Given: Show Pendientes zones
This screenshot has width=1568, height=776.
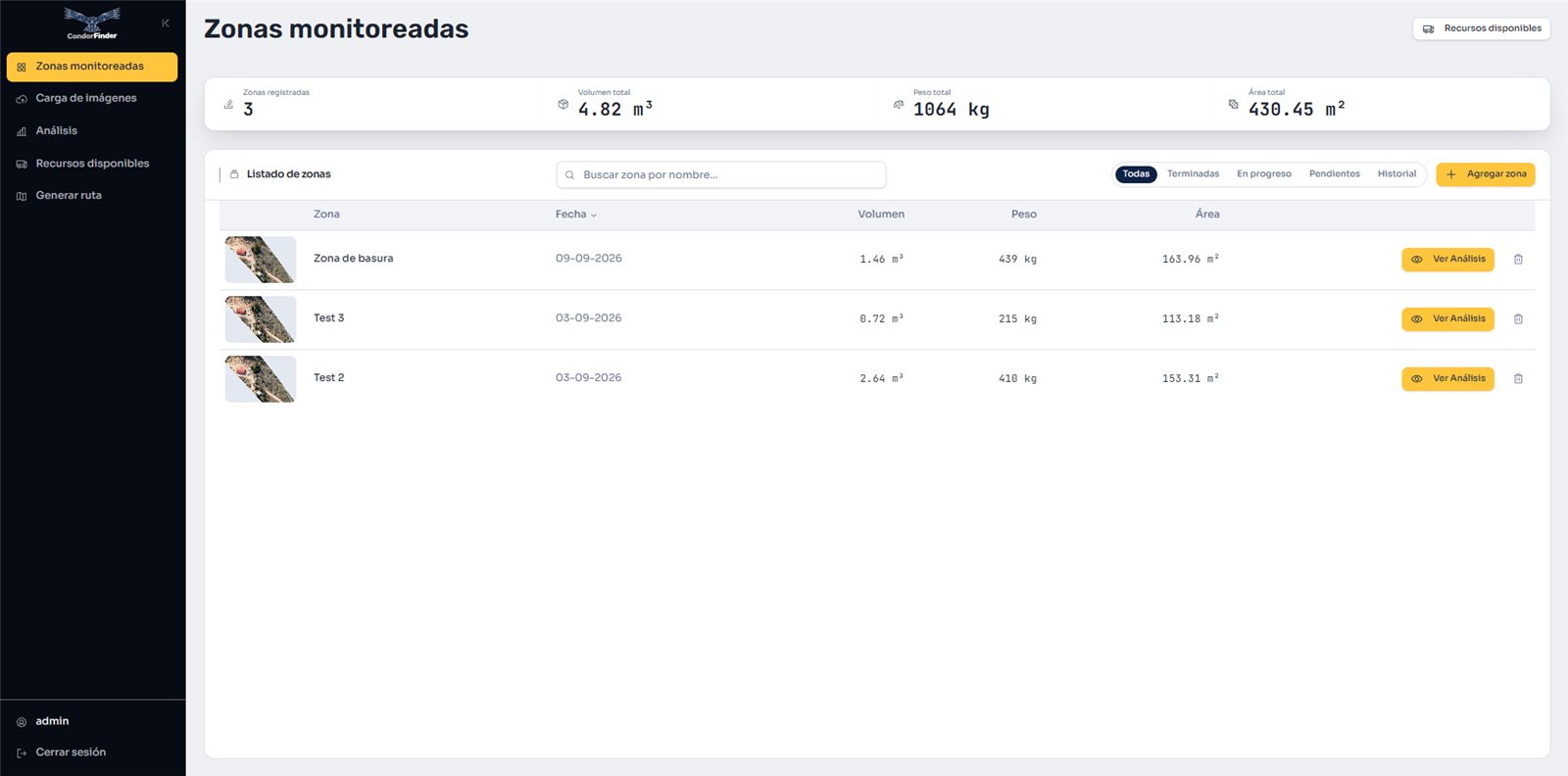Looking at the screenshot, I should point(1335,174).
